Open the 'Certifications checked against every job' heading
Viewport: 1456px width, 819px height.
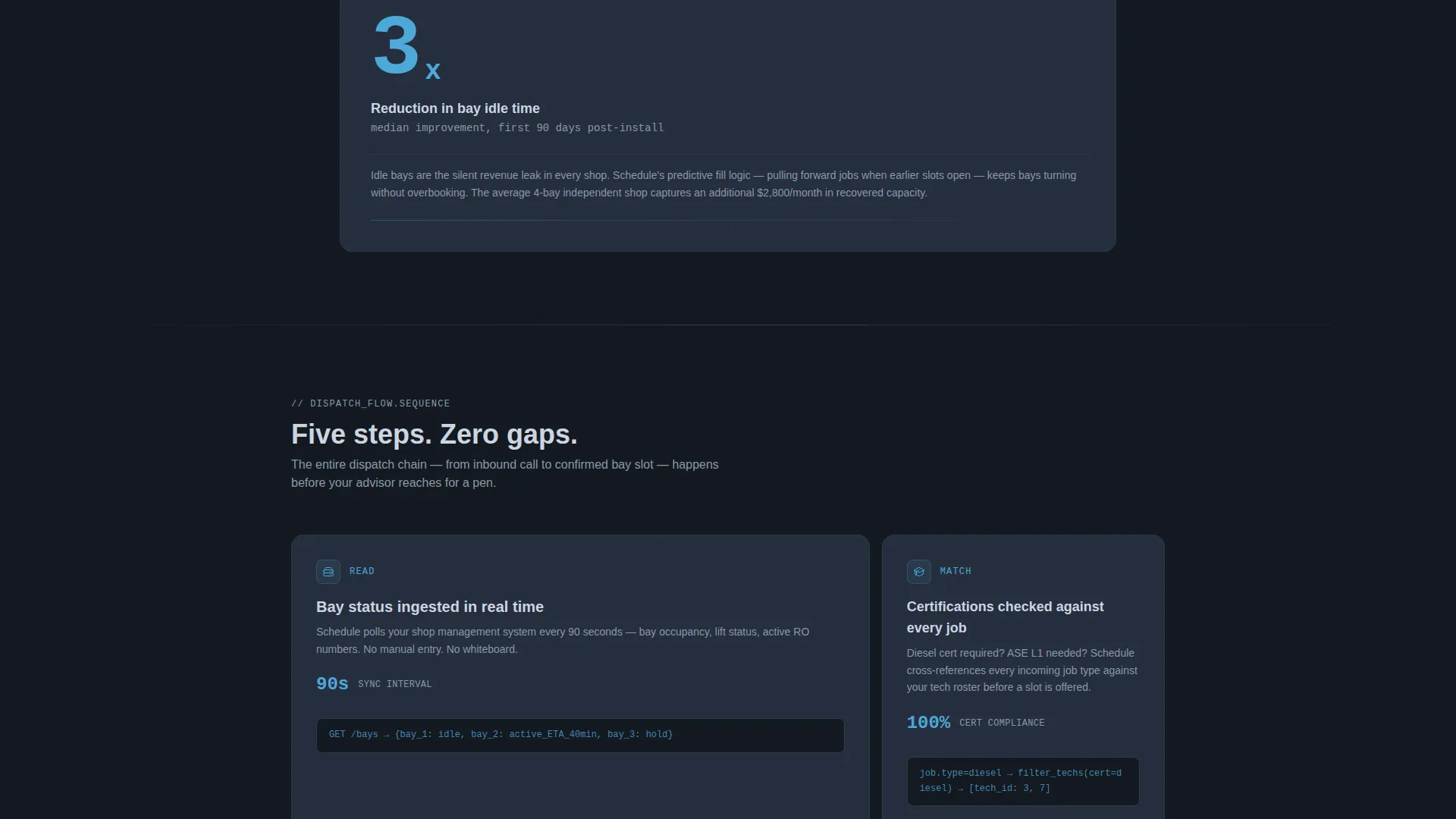(1006, 617)
